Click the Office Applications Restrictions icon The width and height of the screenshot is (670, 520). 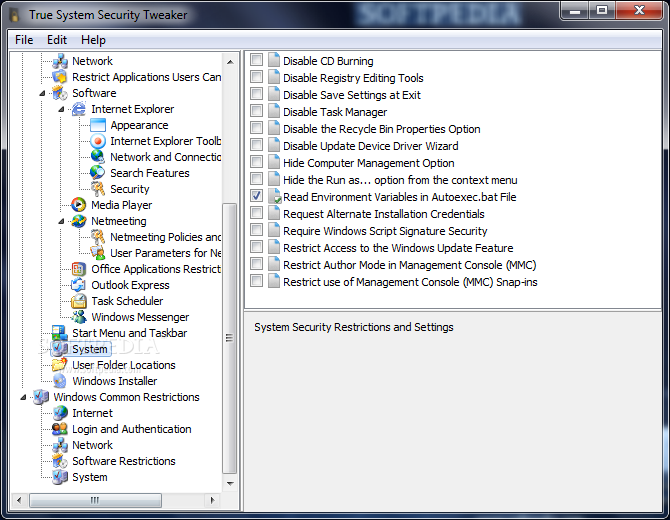click(x=79, y=269)
